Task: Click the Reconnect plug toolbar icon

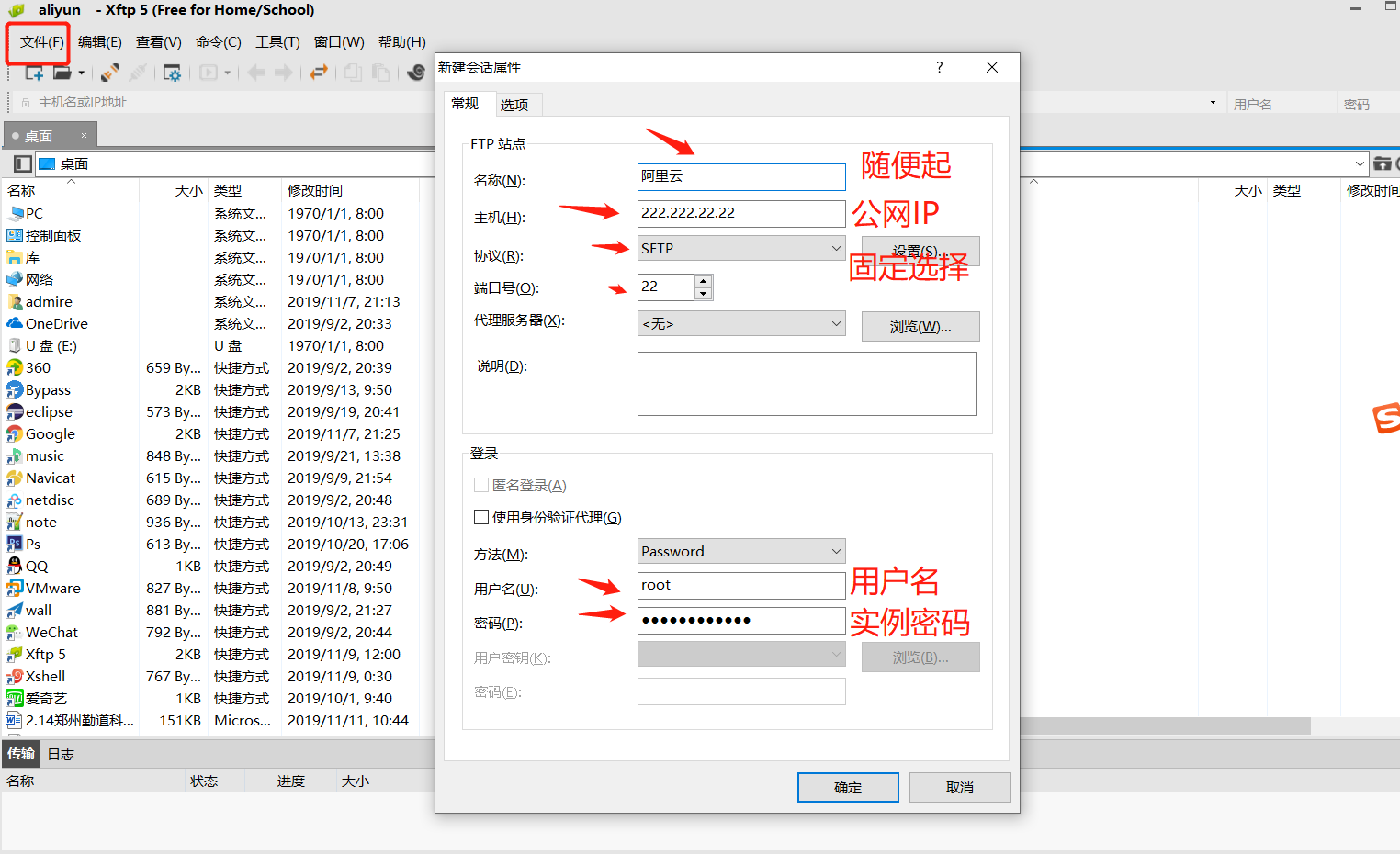Action: 110,73
